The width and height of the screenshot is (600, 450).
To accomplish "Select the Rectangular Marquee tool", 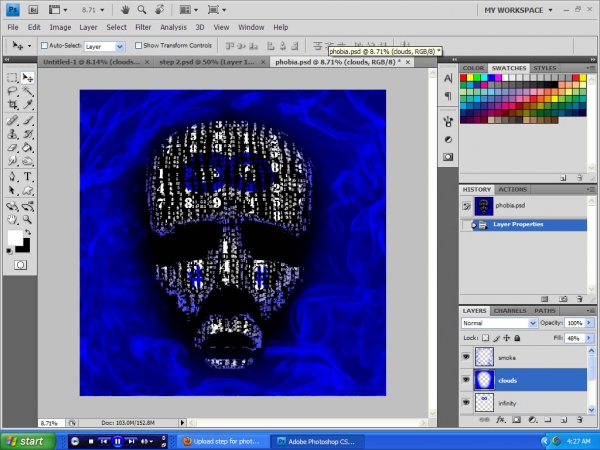I will 12,78.
